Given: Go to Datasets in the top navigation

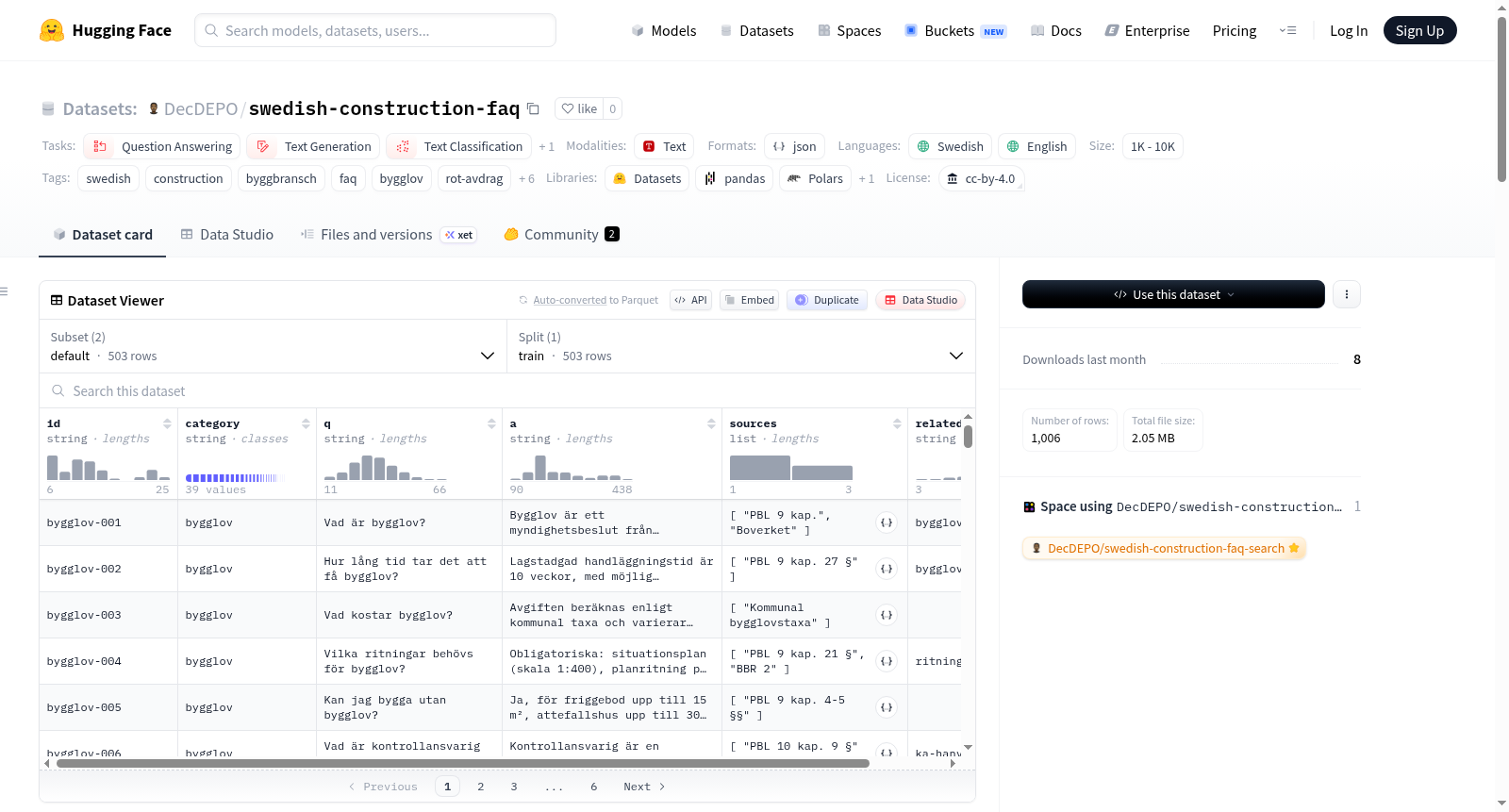Looking at the screenshot, I should 757,30.
